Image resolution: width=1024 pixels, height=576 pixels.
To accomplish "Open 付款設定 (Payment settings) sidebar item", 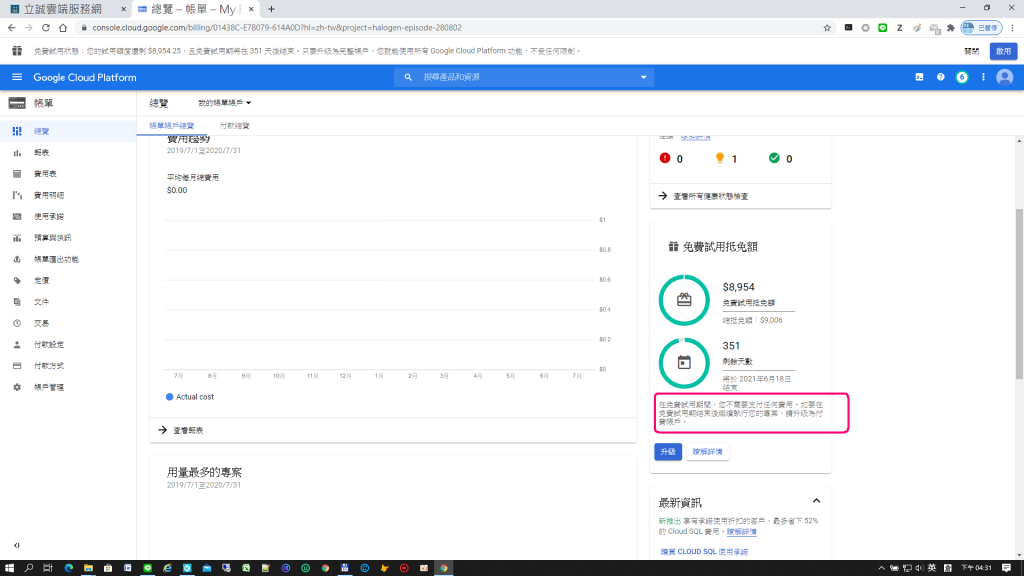I will pyautogui.click(x=68, y=344).
